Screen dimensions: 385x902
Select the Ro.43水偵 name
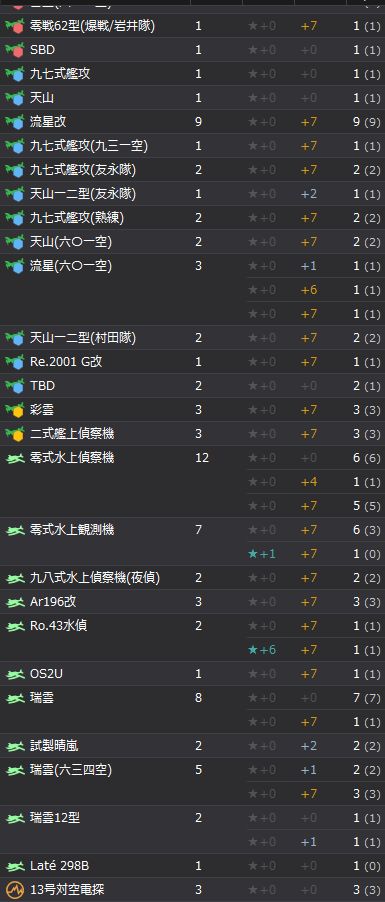pos(59,626)
